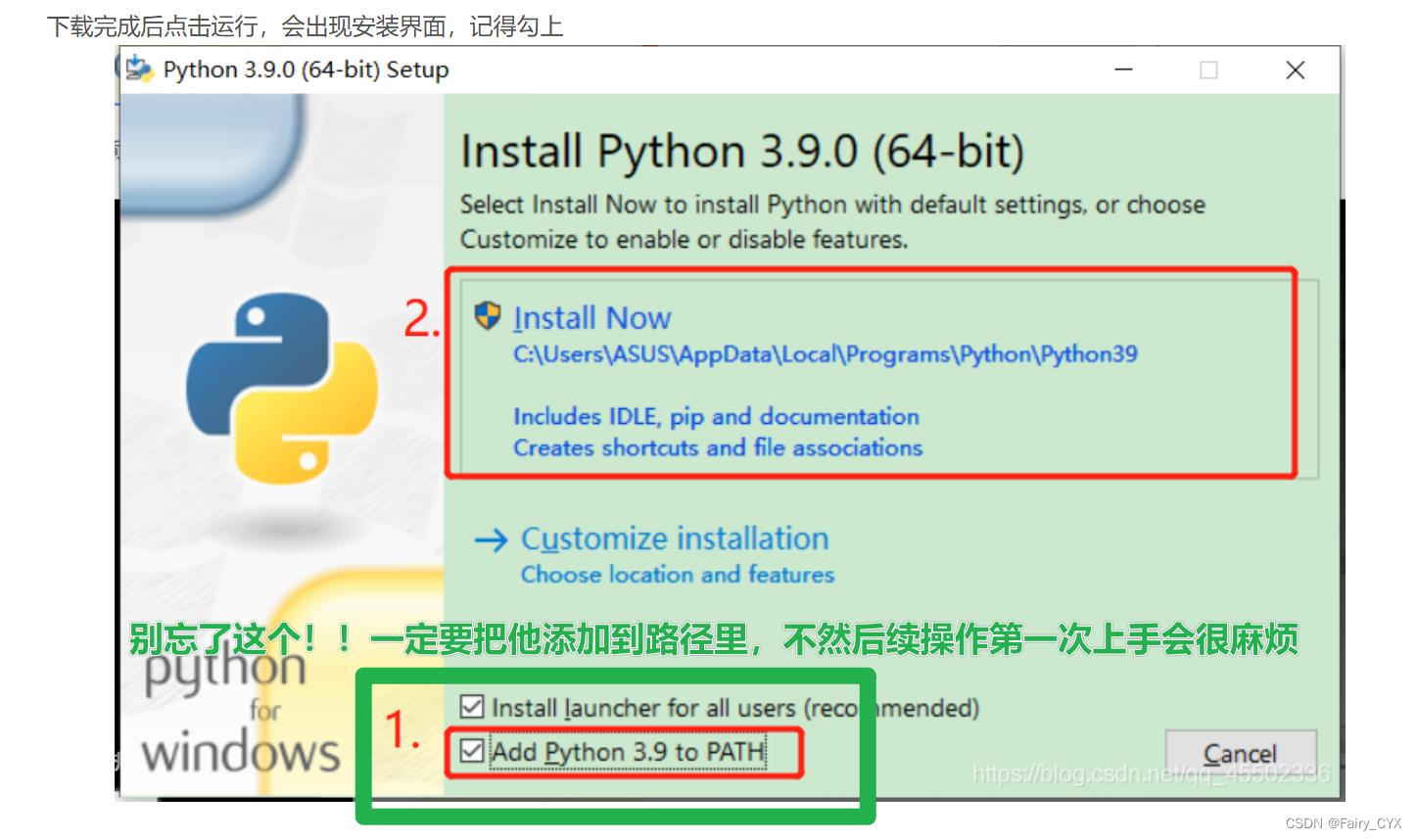Click the UAC shield icon beside Install Now
This screenshot has height=840, width=1417.
488,316
